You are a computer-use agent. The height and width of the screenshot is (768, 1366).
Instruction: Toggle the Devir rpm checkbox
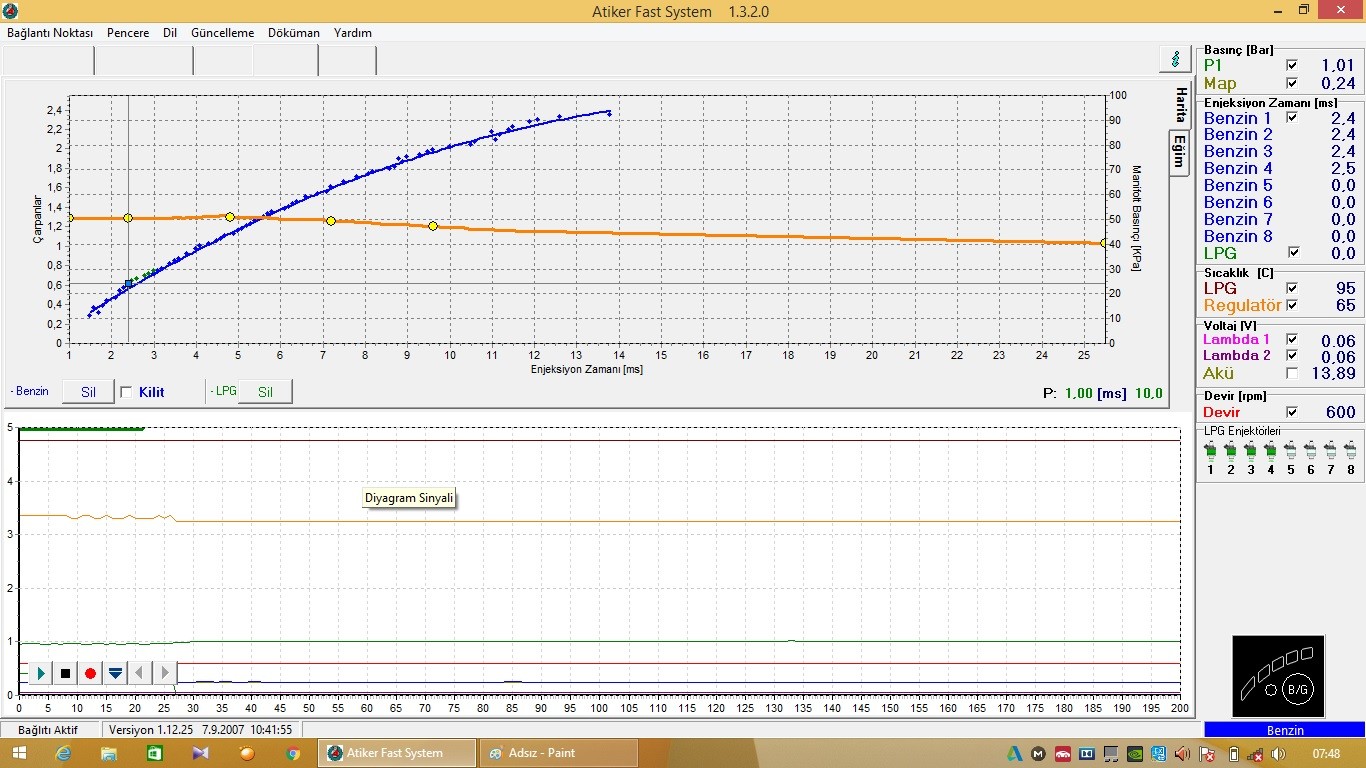tap(1292, 412)
